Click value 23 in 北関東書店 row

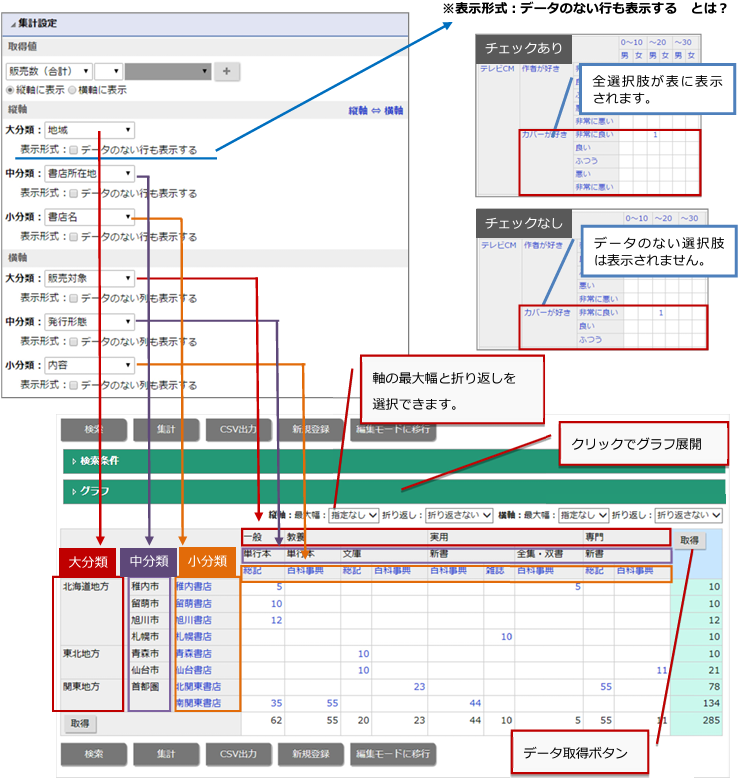coord(419,687)
